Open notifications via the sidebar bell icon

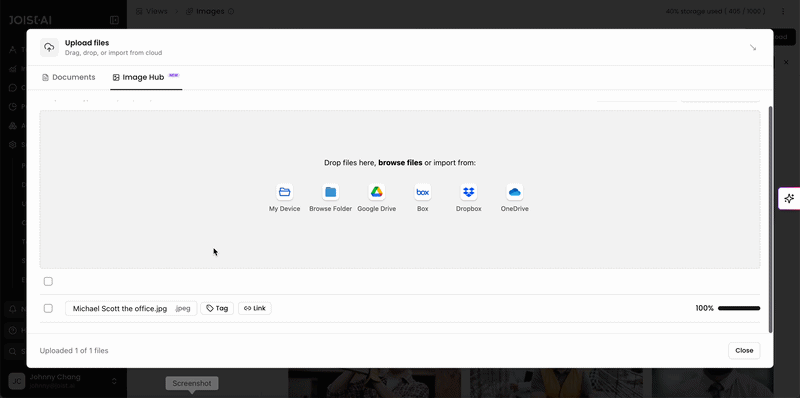(13, 309)
